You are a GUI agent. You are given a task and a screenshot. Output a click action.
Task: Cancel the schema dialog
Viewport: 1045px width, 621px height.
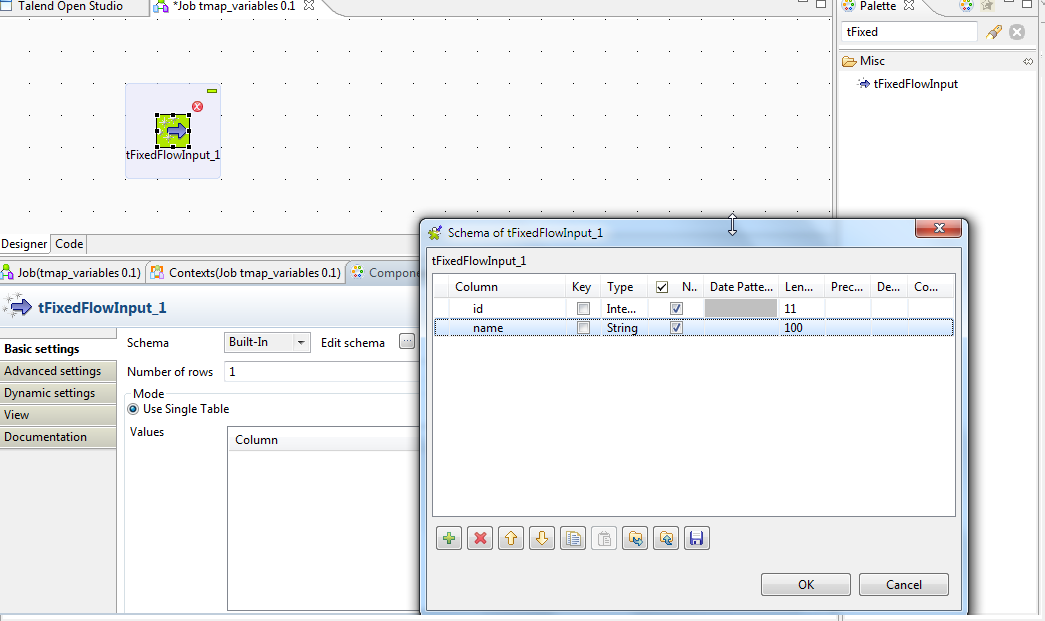coord(904,584)
